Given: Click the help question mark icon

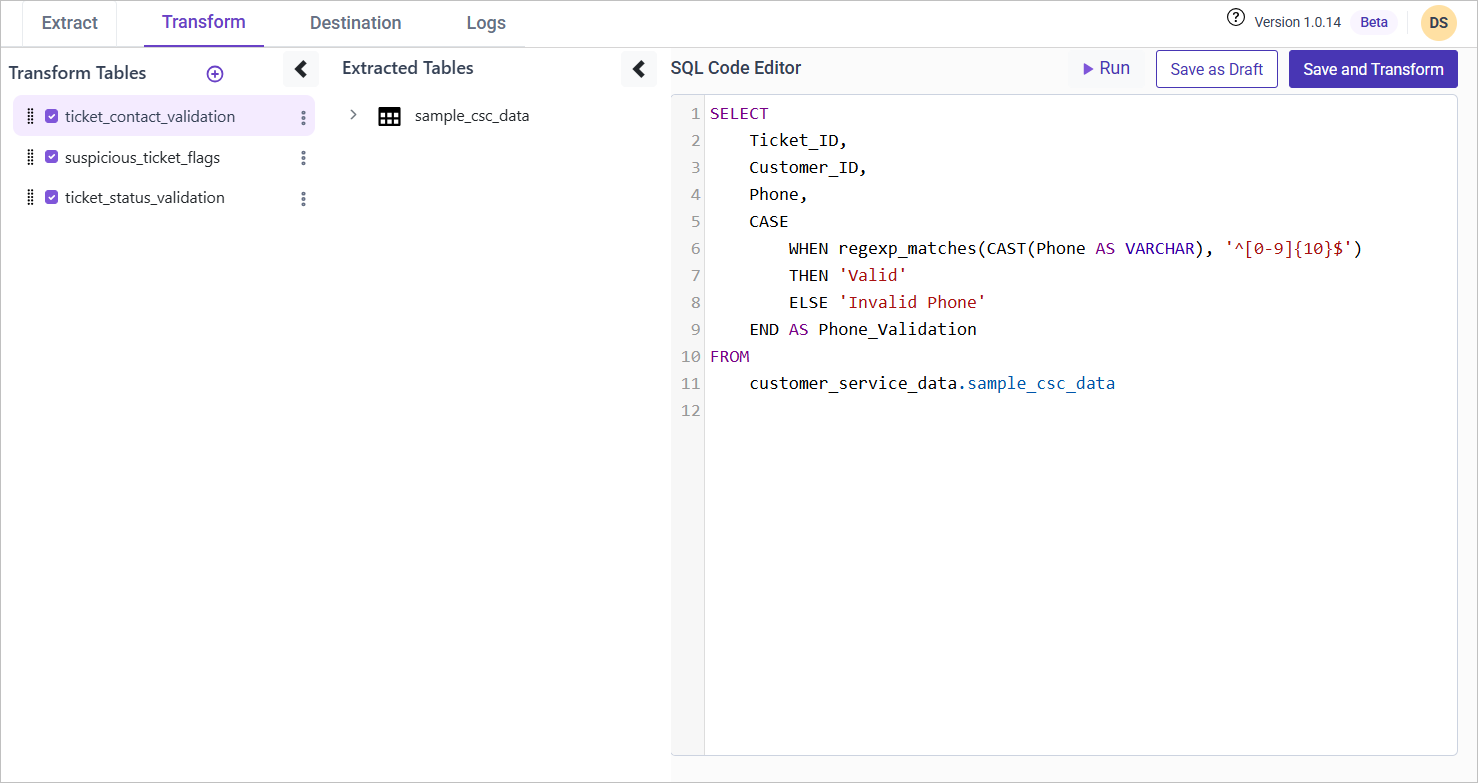Looking at the screenshot, I should tap(1236, 18).
